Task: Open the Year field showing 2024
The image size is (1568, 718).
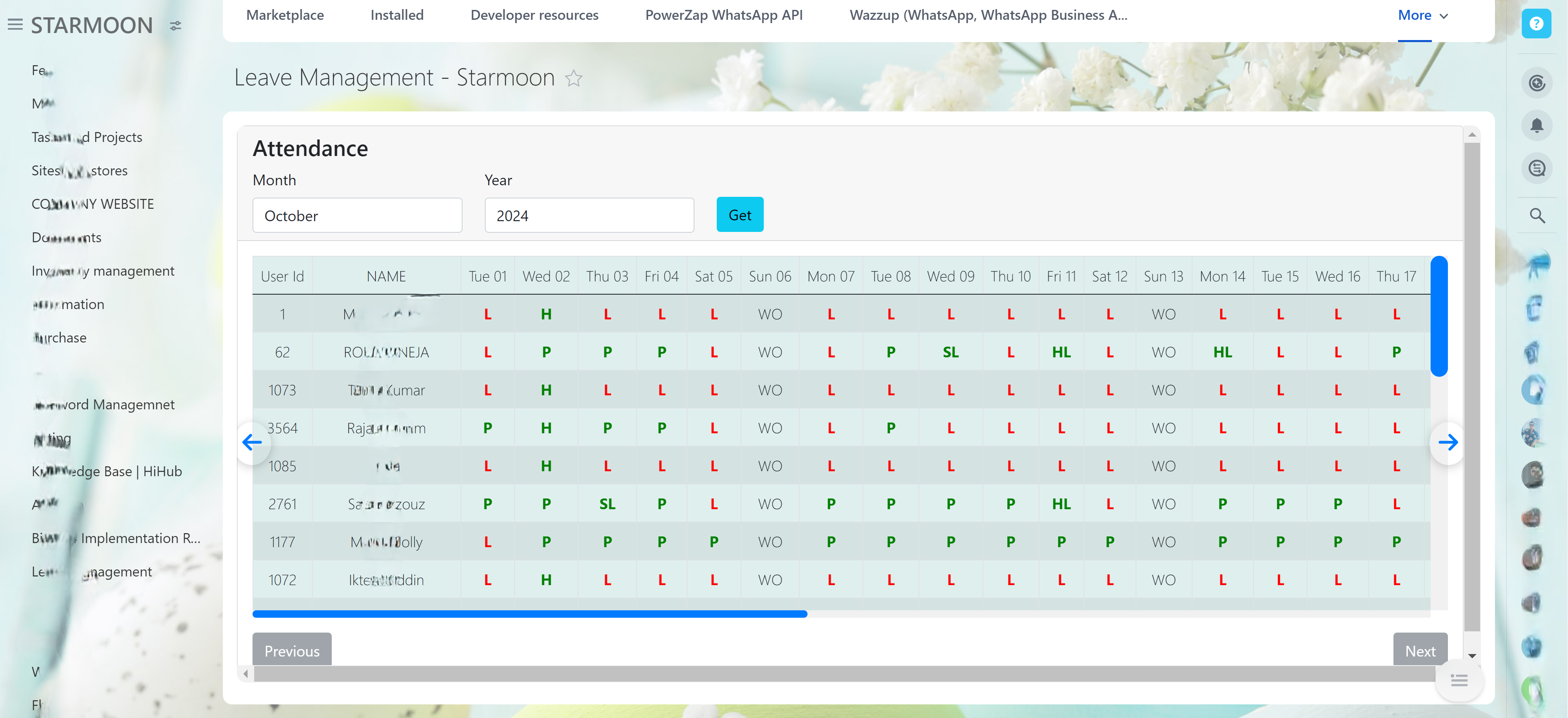Action: click(588, 215)
